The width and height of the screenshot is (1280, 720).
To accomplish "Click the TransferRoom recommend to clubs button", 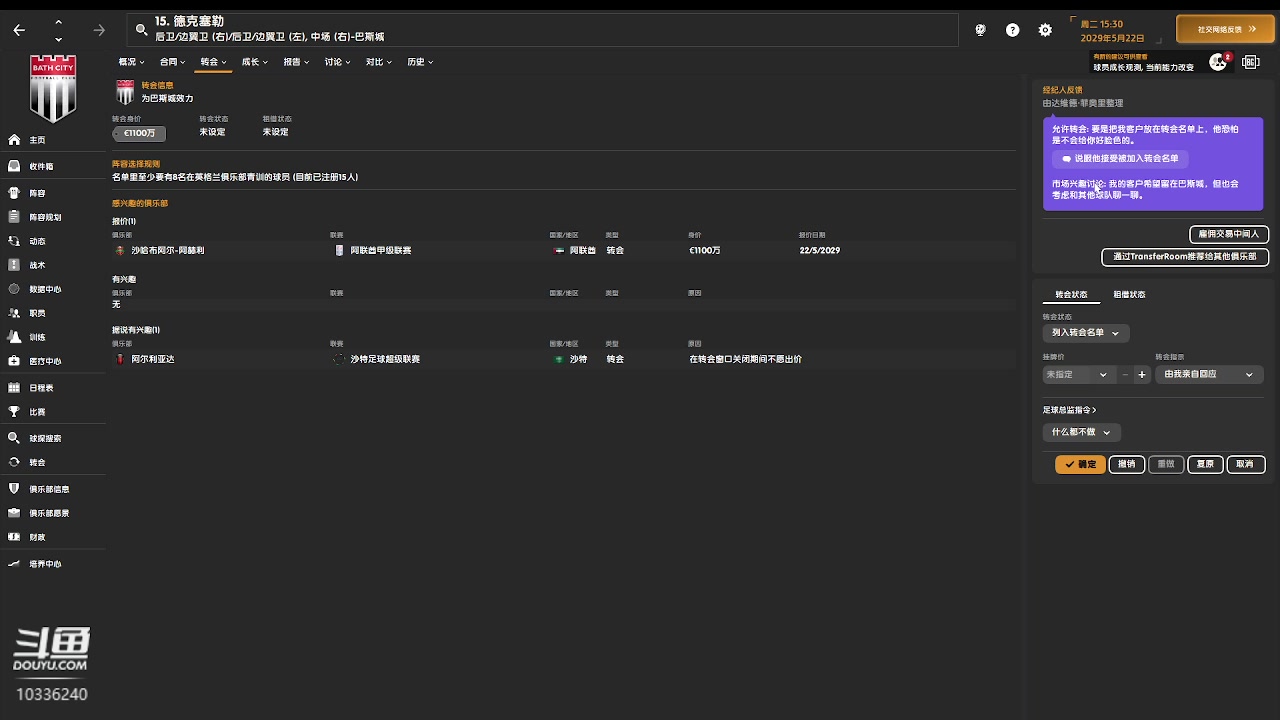I will pos(1185,257).
